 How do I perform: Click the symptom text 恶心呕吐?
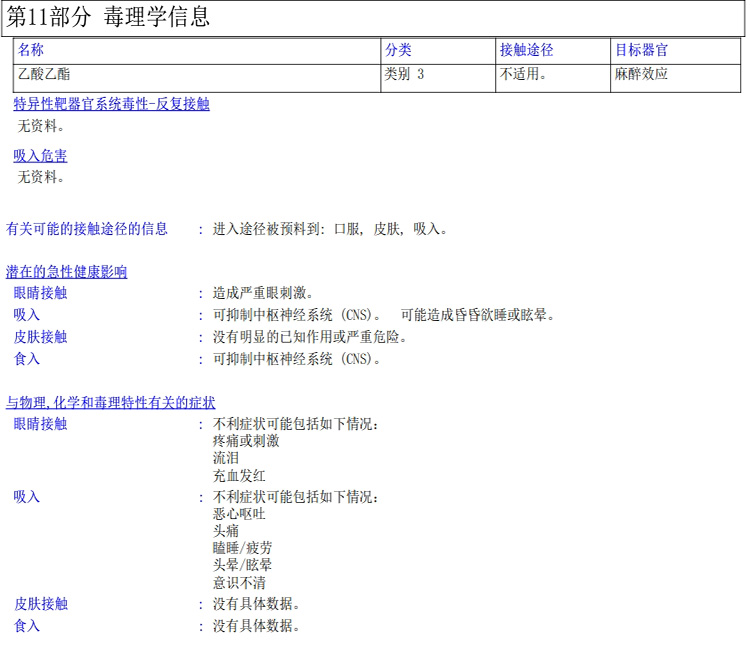[239, 514]
